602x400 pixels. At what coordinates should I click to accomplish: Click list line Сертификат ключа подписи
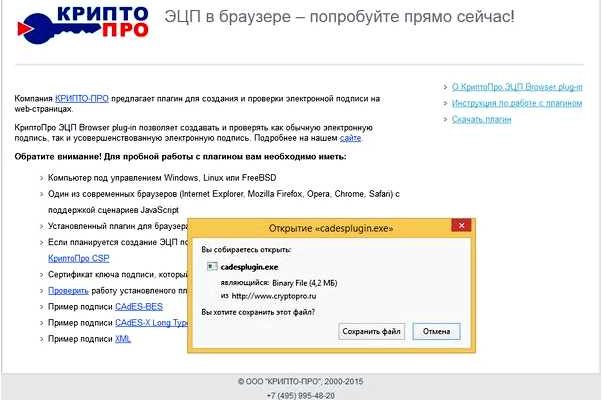point(118,274)
